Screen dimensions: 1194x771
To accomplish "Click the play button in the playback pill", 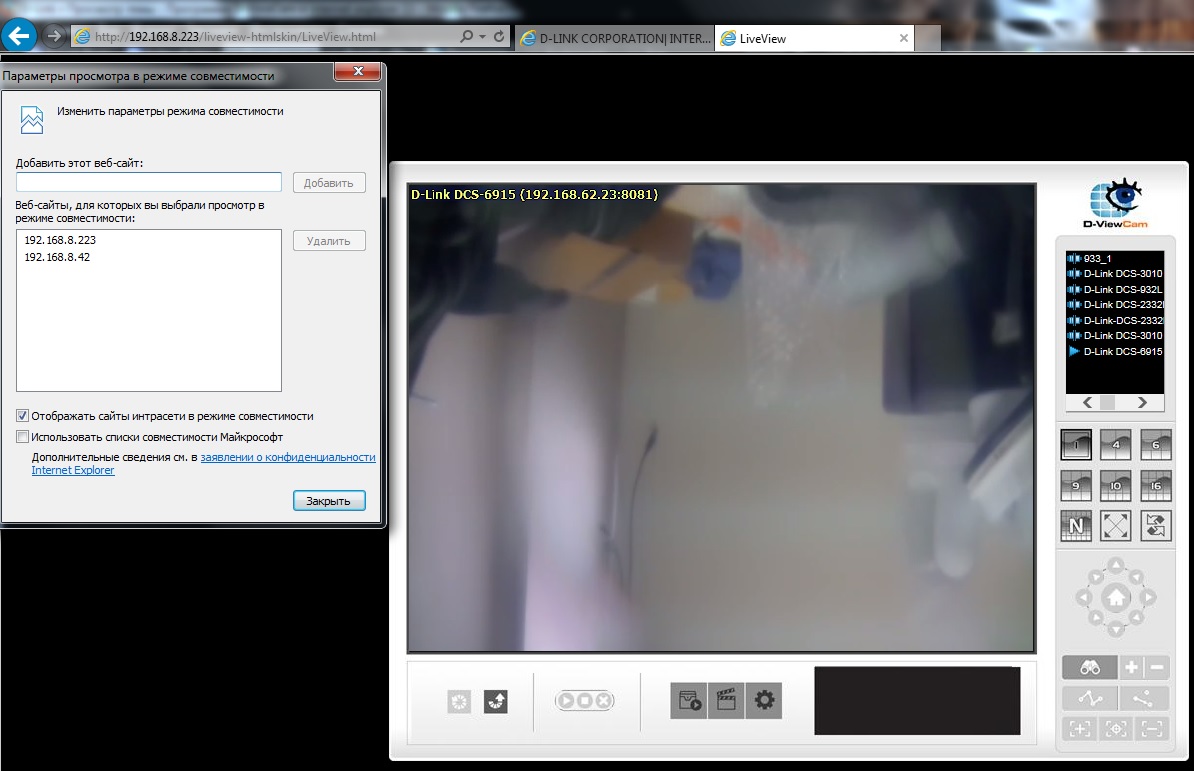I will [567, 700].
